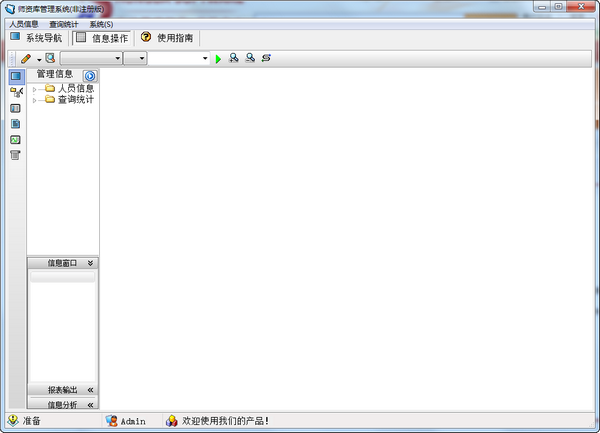Open the small operator combo box
The image size is (600, 433).
pyautogui.click(x=135, y=59)
